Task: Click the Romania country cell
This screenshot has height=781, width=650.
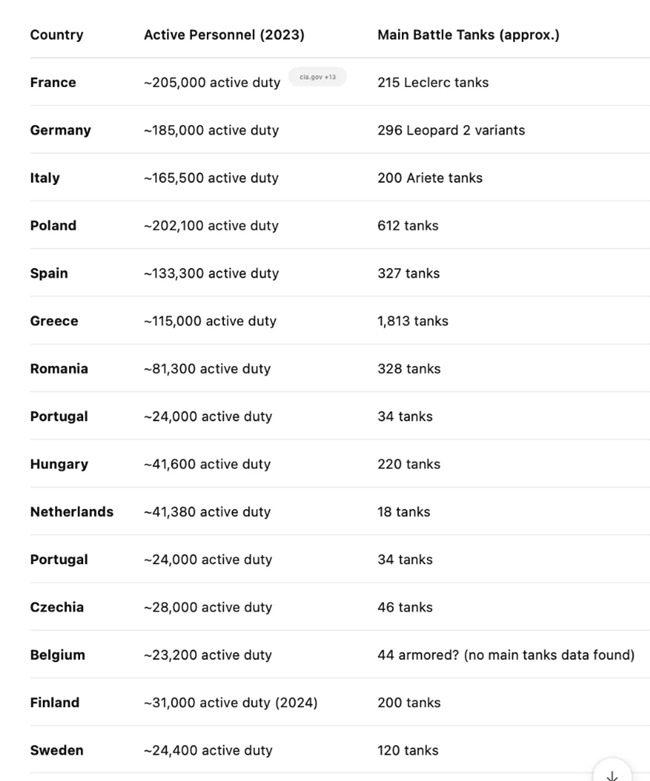Action: pos(59,369)
